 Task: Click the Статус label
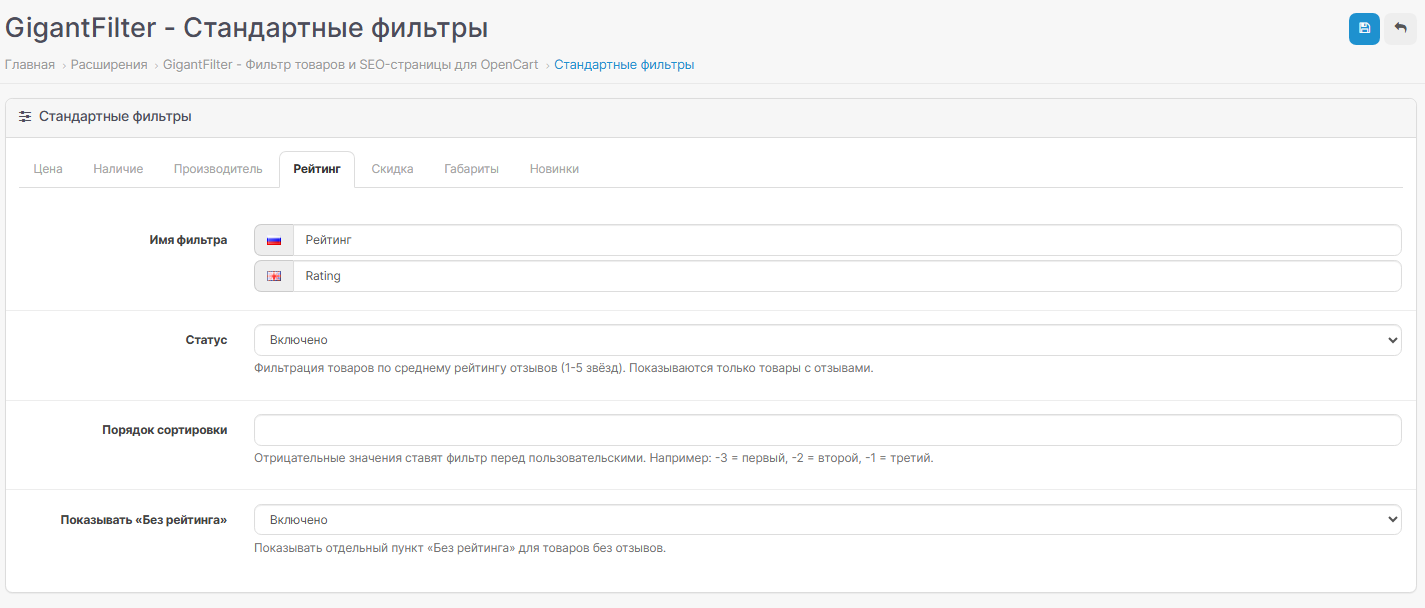tap(207, 340)
